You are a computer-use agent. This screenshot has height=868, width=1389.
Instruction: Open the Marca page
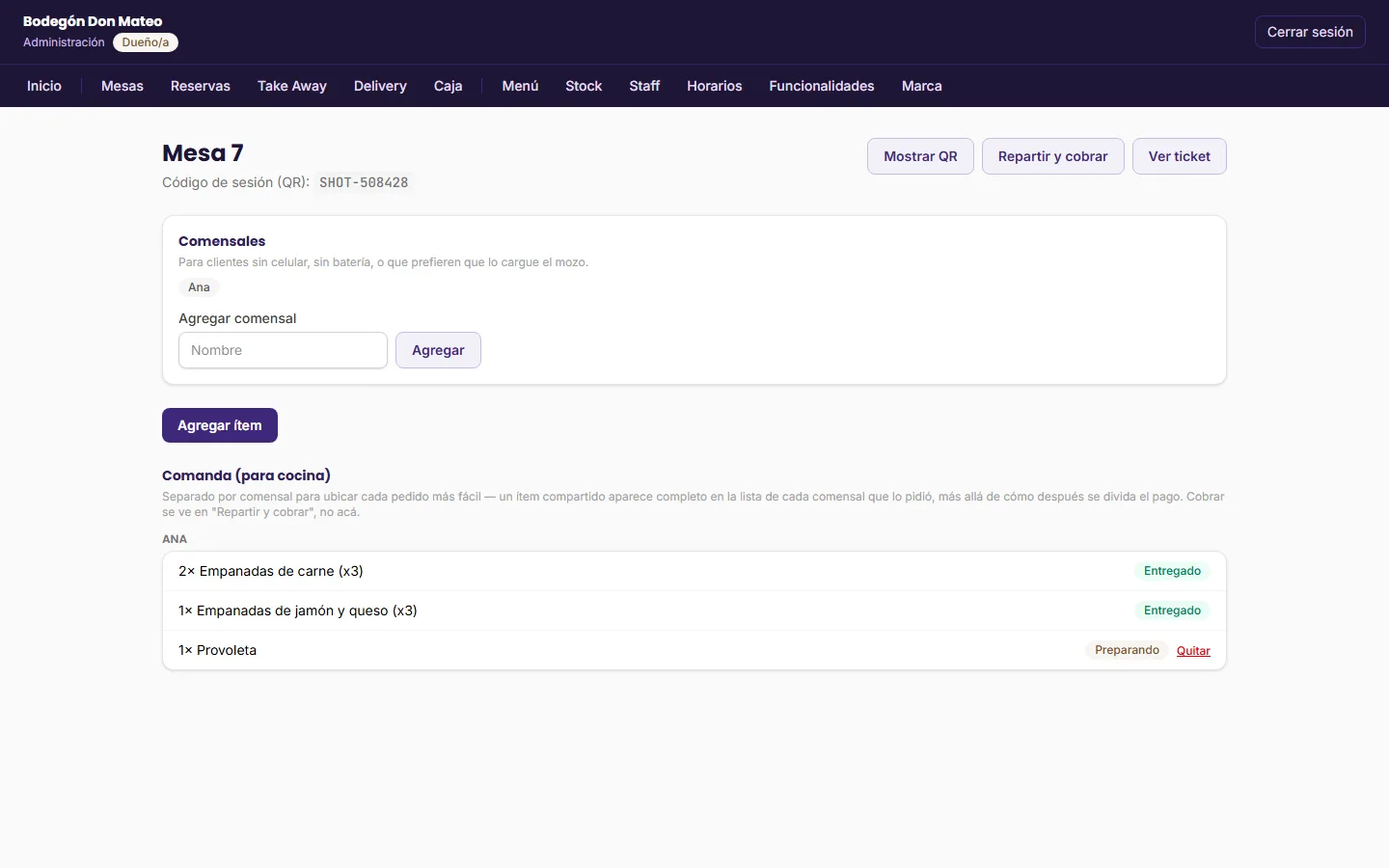pyautogui.click(x=922, y=86)
